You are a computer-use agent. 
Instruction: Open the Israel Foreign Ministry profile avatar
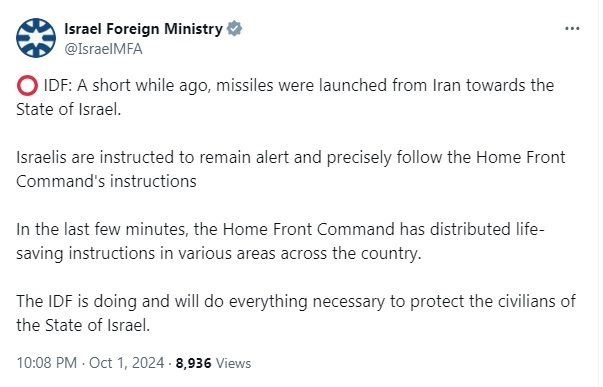36,38
